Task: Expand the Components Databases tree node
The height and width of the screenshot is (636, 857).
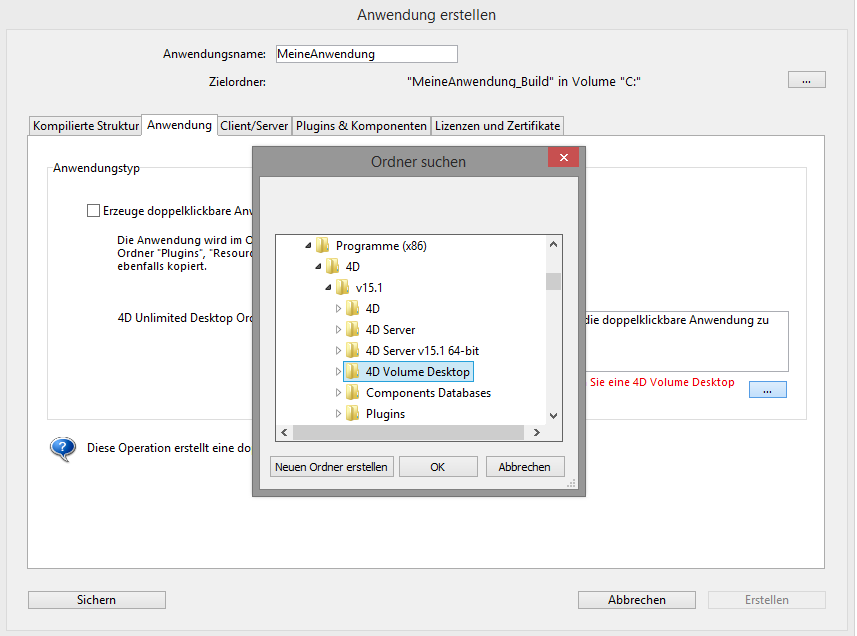Action: (x=338, y=393)
